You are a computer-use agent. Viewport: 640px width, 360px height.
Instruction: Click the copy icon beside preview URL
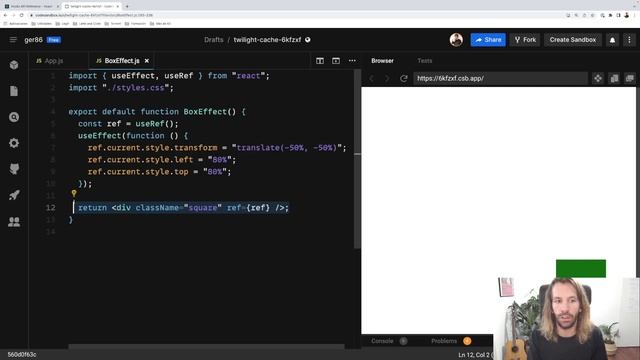(614, 78)
